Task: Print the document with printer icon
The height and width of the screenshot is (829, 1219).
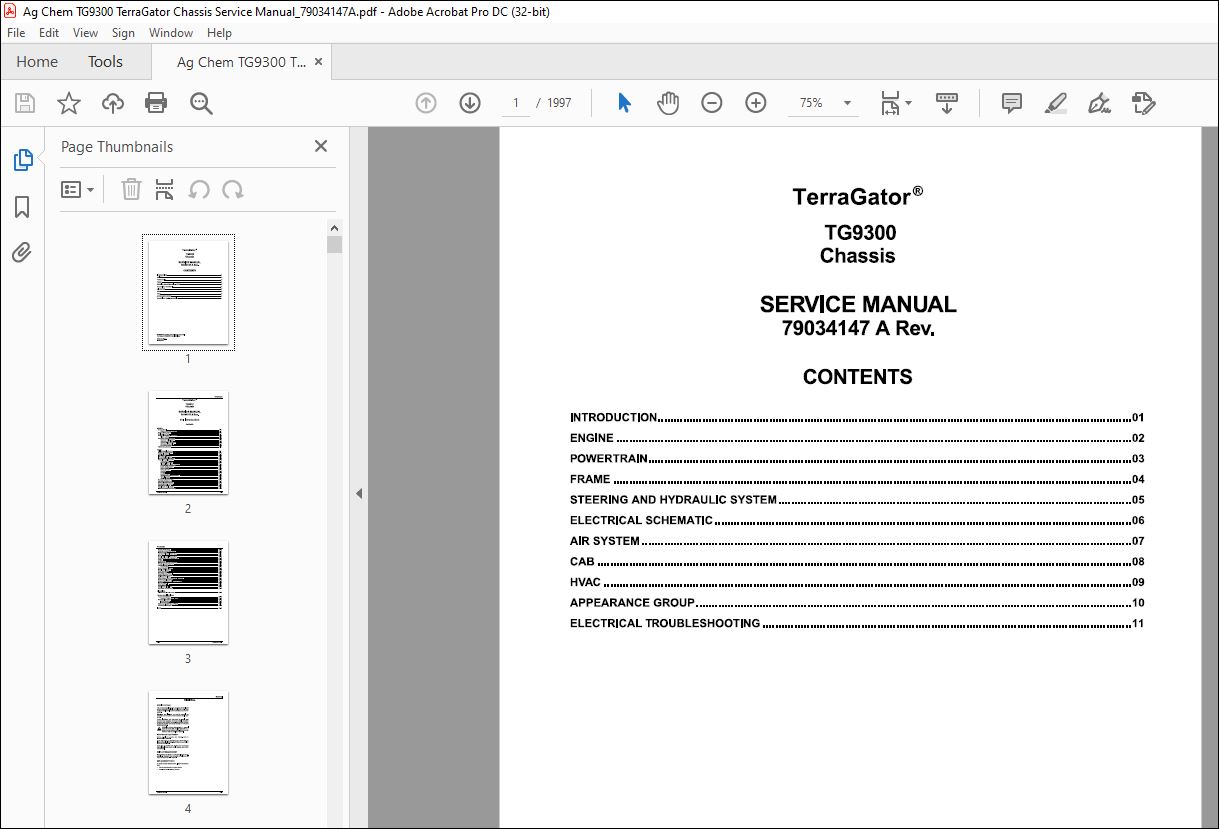Action: pos(156,103)
